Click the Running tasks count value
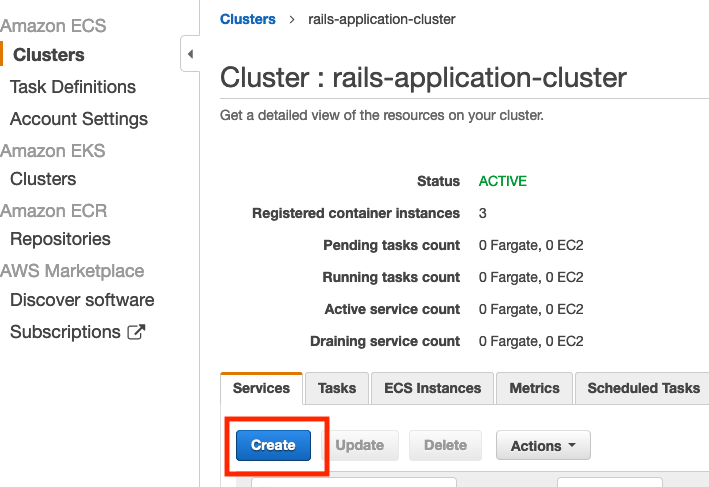This screenshot has width=709, height=487. 531,277
